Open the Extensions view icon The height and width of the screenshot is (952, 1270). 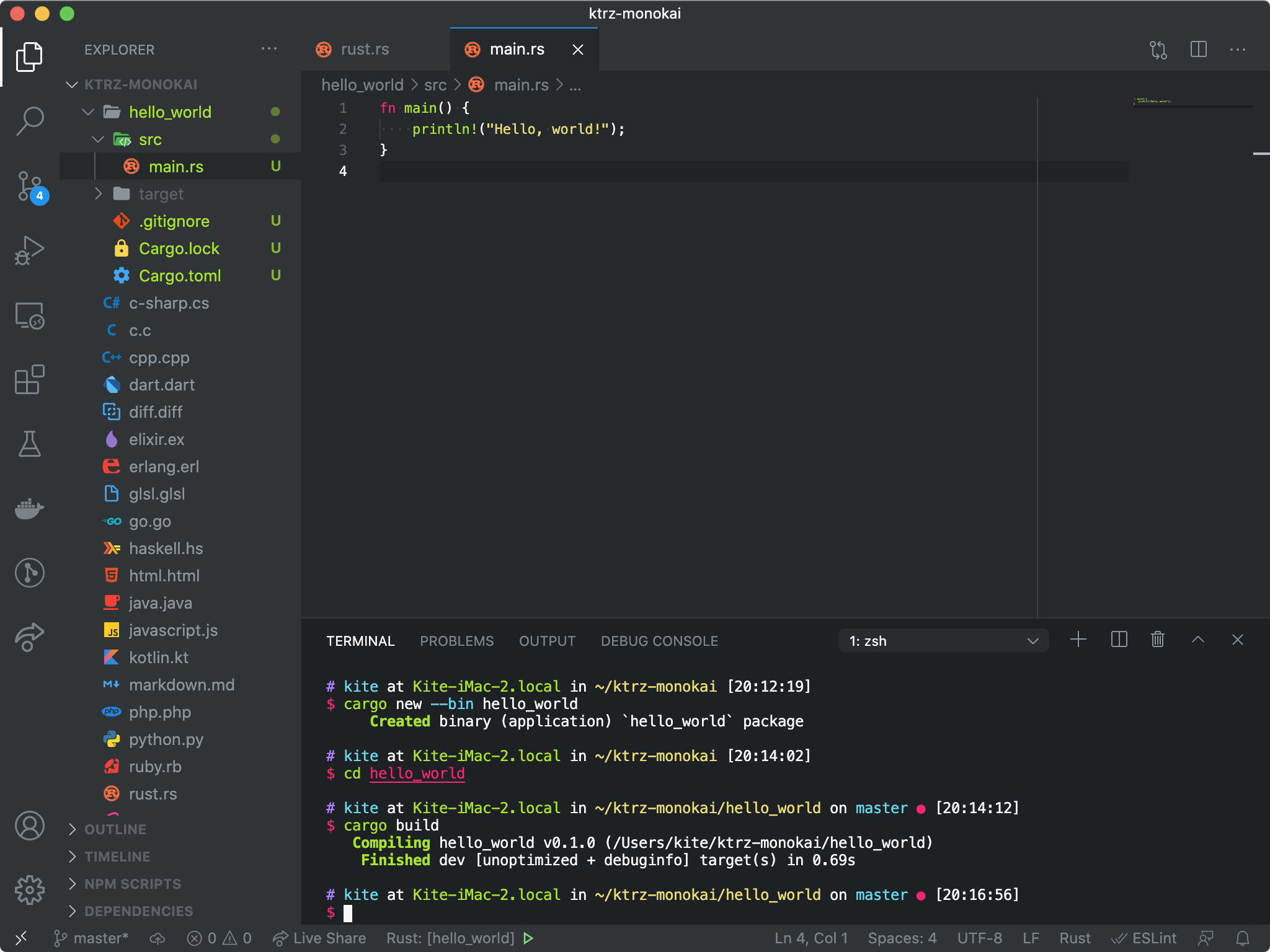point(29,379)
